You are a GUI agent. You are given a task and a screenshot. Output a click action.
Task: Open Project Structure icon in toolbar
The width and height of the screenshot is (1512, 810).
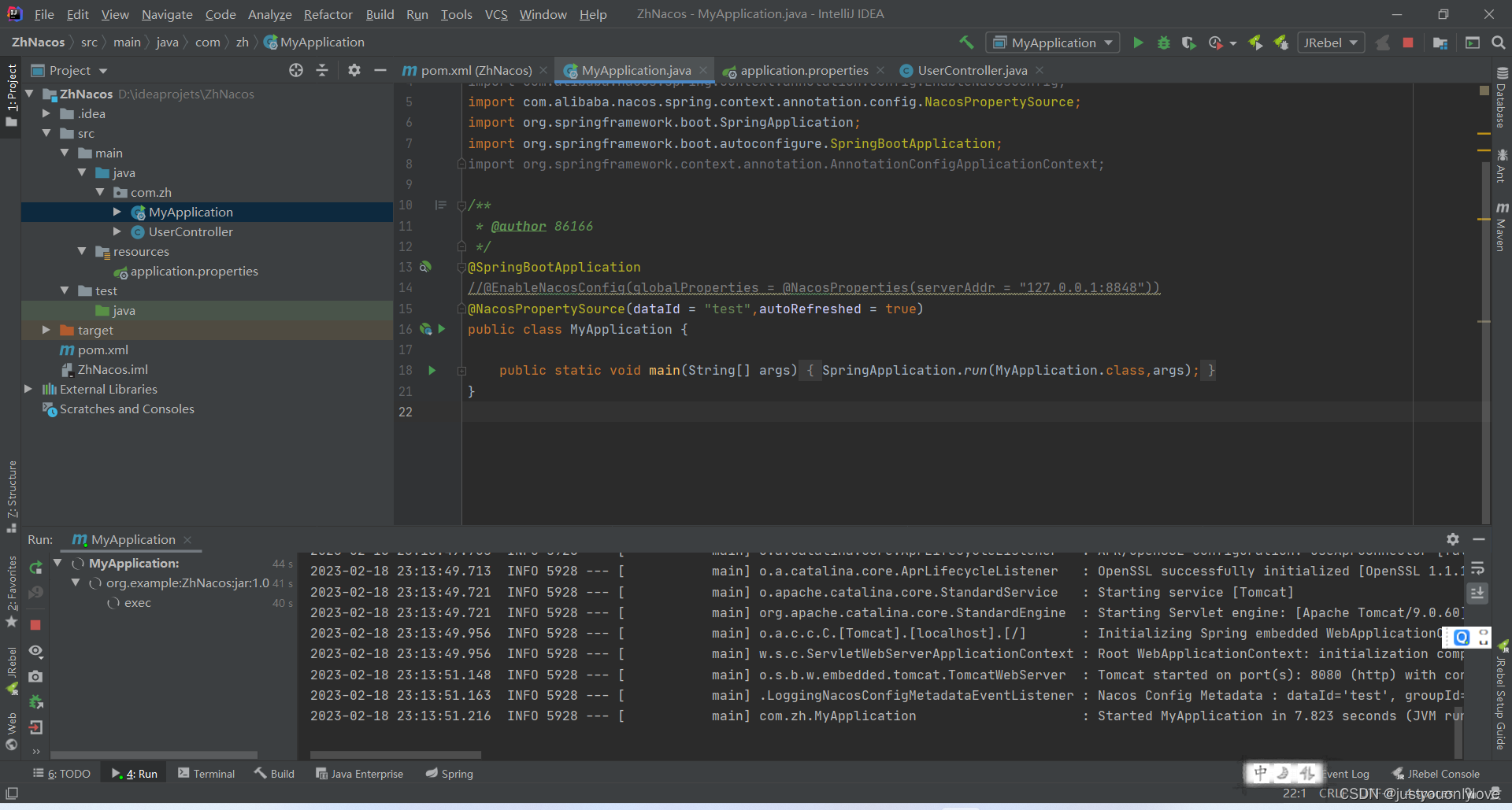[1440, 43]
